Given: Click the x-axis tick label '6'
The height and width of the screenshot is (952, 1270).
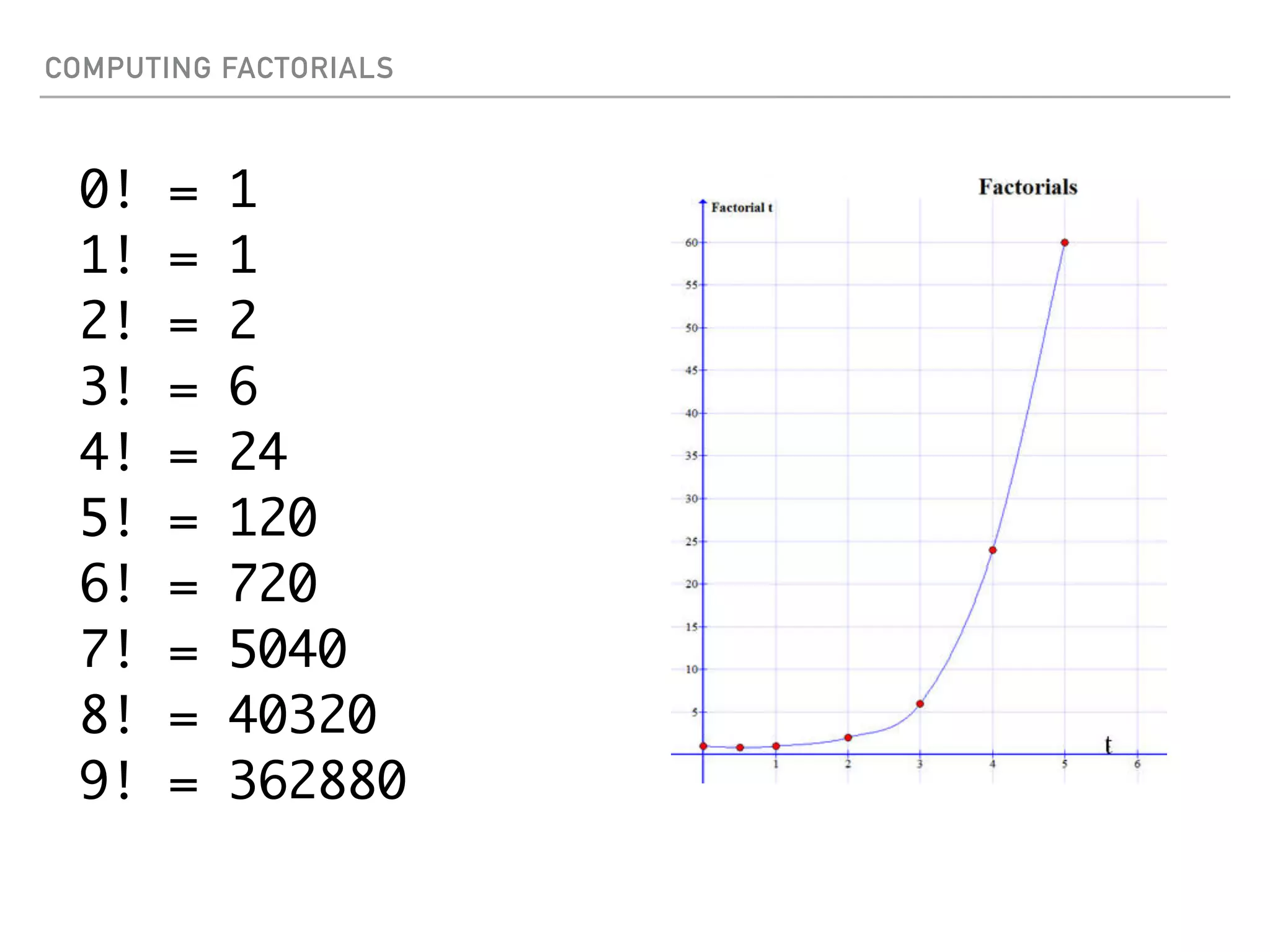Looking at the screenshot, I should (x=1137, y=764).
